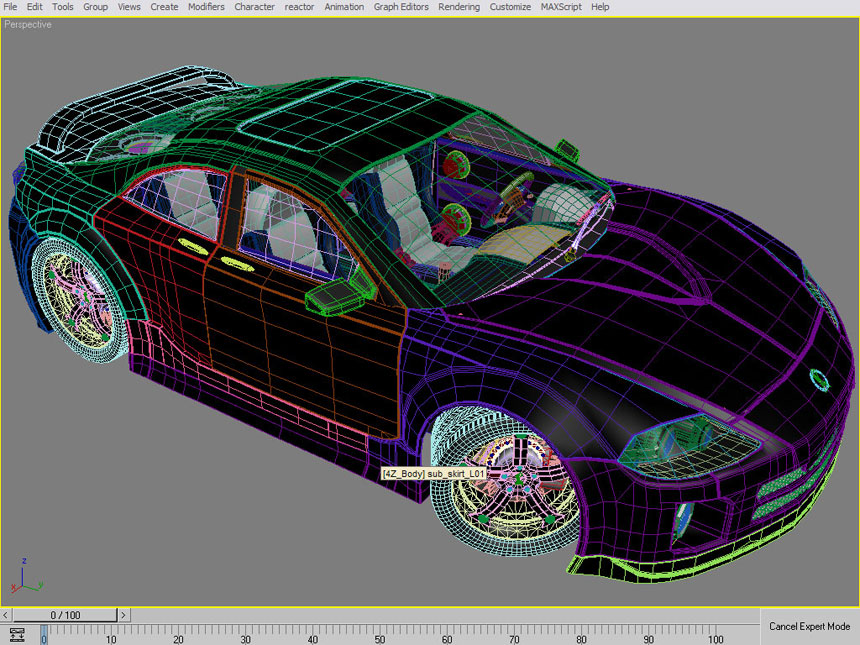
Task: Select the round hood emblem on car
Action: pos(820,380)
